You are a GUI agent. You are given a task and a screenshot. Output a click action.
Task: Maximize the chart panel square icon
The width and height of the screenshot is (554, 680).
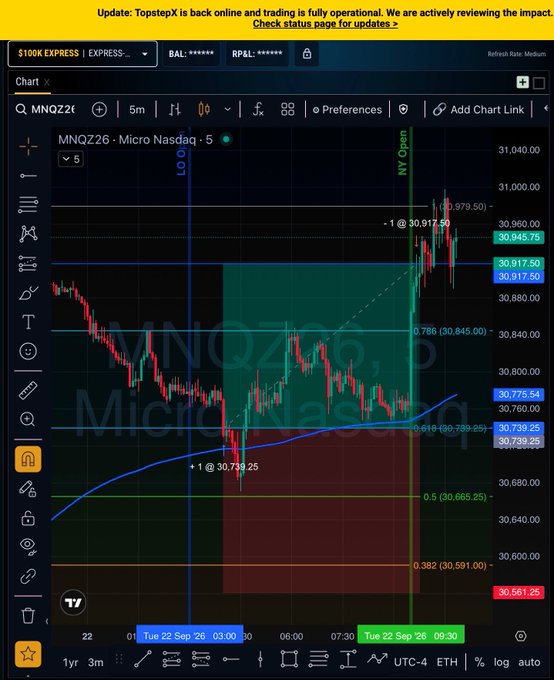point(539,83)
